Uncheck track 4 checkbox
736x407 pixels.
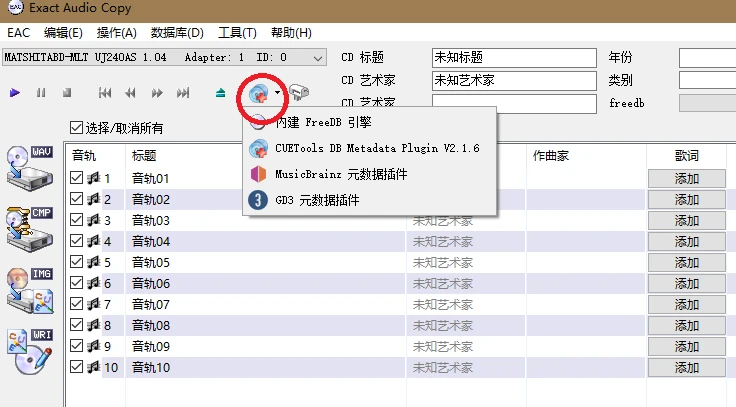(x=76, y=241)
